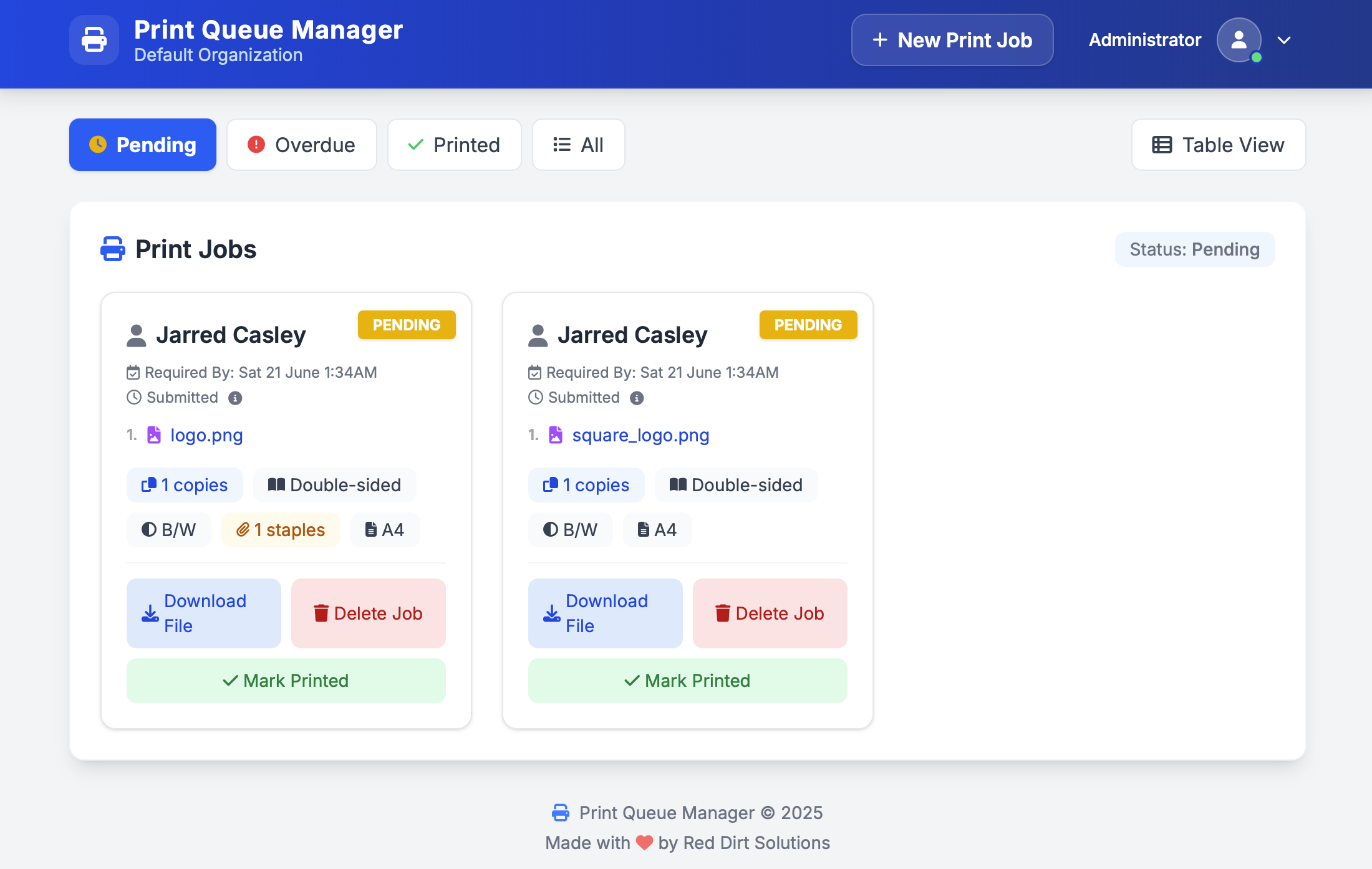1372x869 pixels.
Task: Click the info icon next to Submitted in logo.png card
Action: (x=235, y=398)
